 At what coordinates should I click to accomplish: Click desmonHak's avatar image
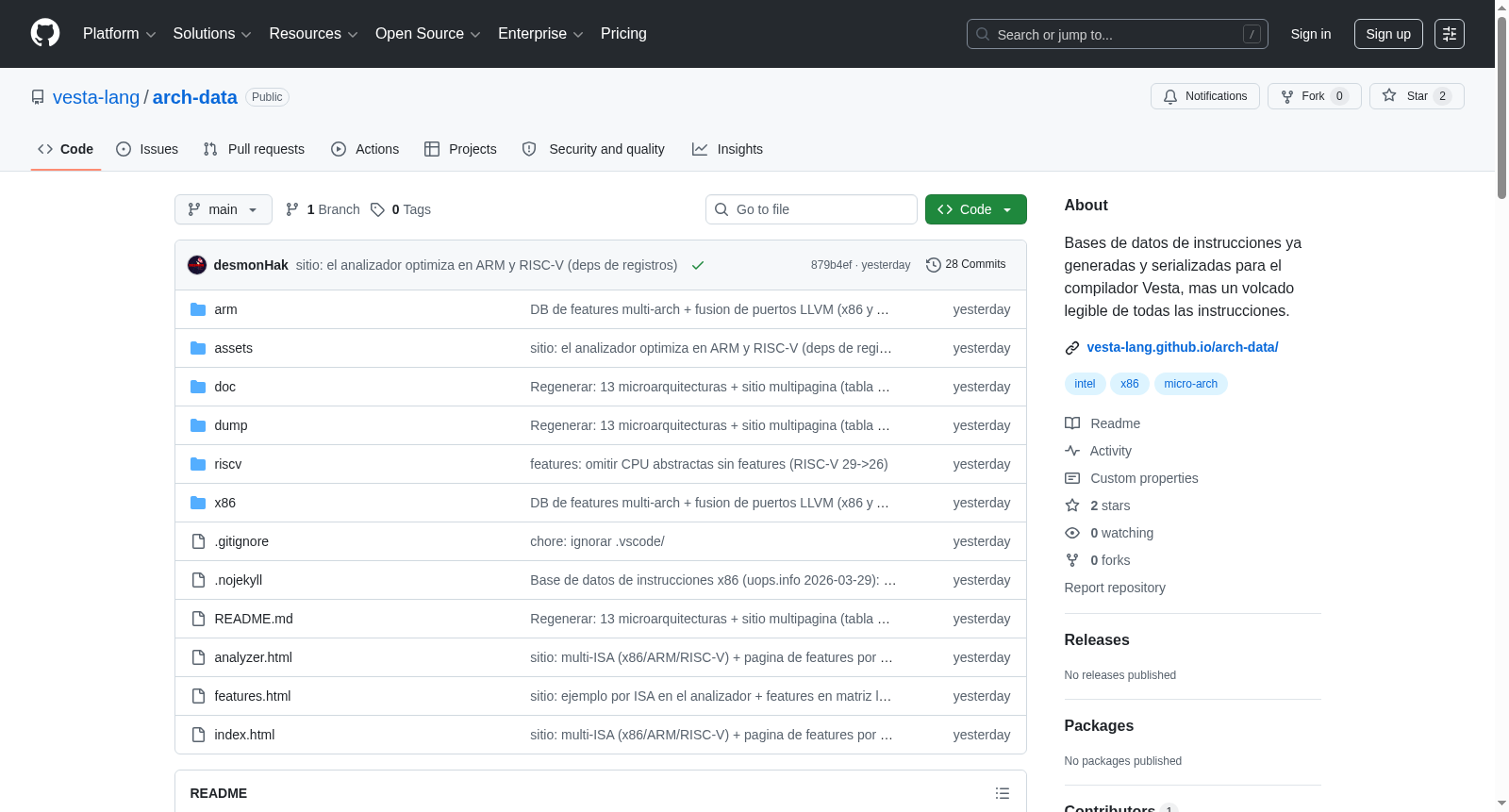tap(197, 265)
